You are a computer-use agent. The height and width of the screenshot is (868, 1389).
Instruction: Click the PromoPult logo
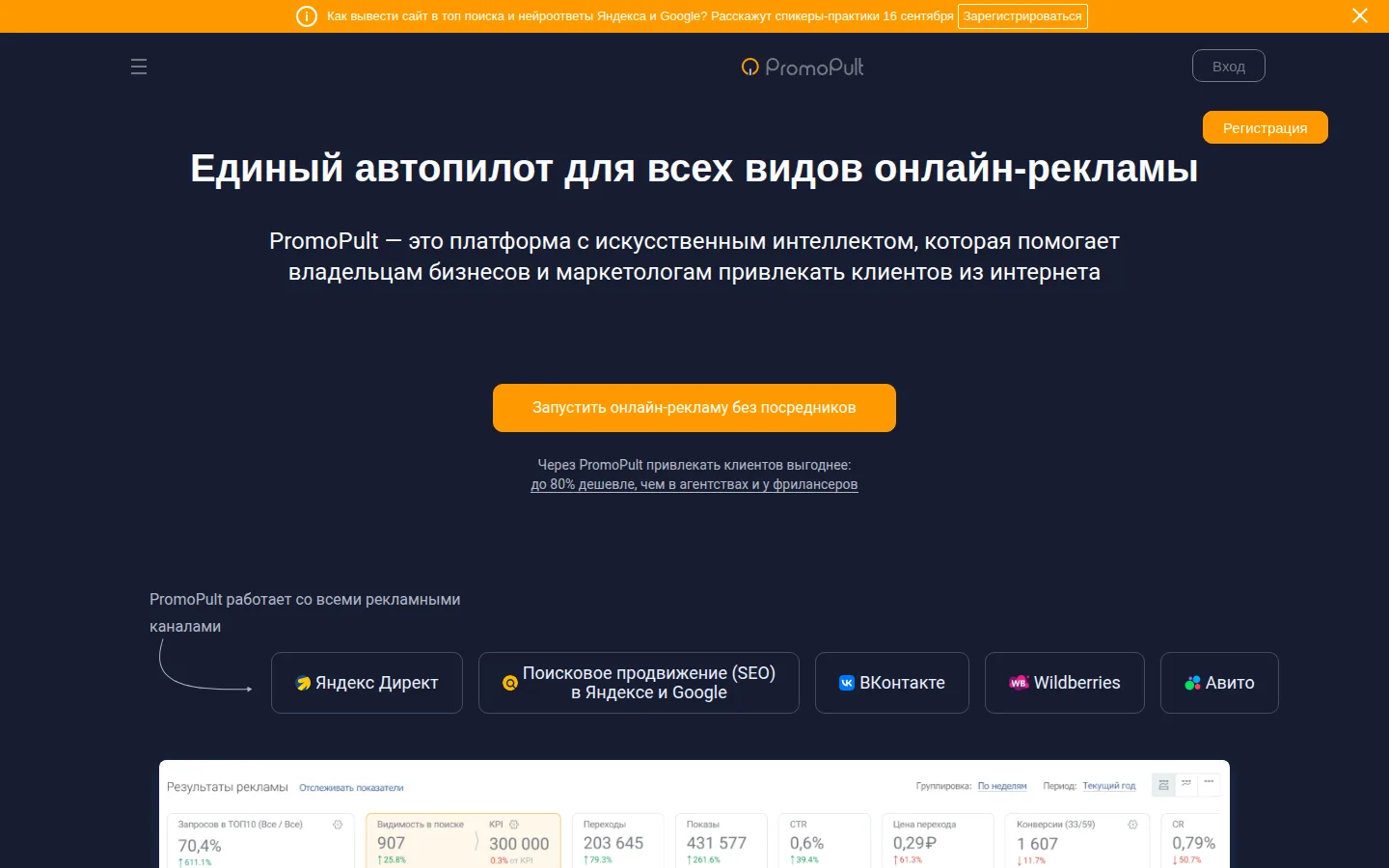click(x=803, y=67)
